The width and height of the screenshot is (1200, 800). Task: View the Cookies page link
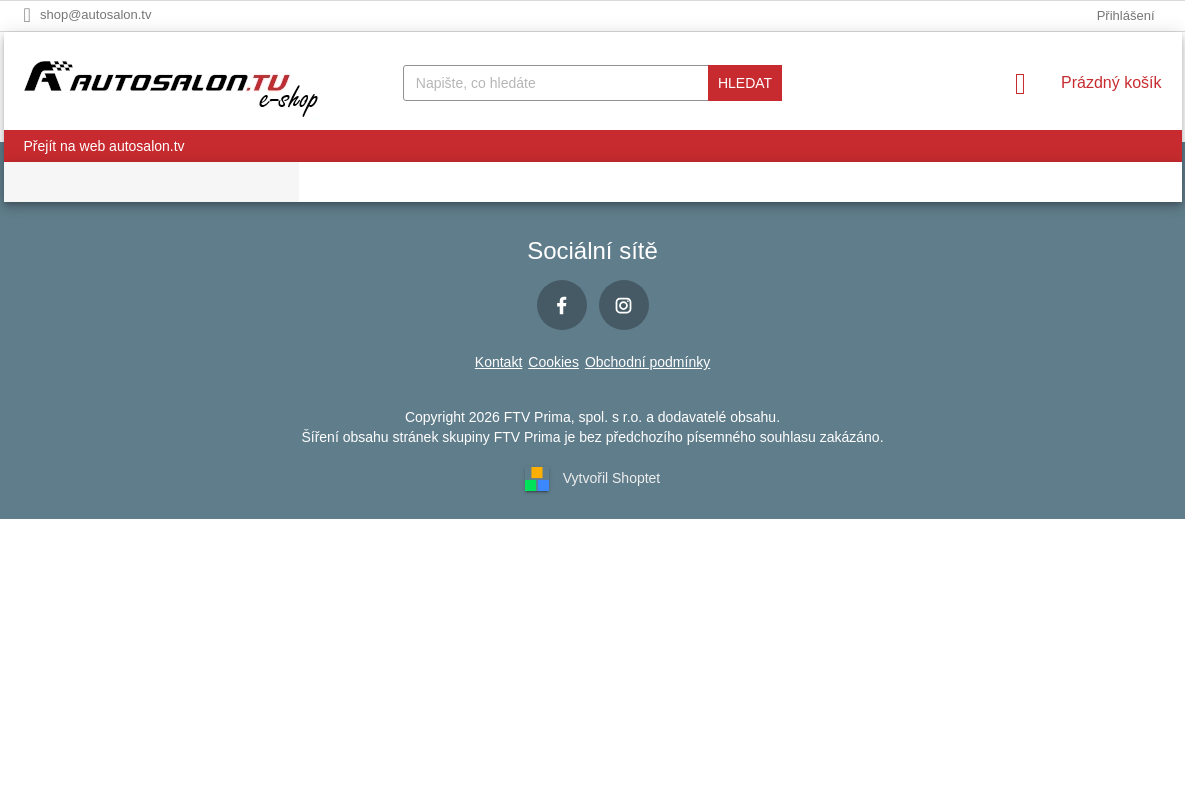pyautogui.click(x=553, y=362)
